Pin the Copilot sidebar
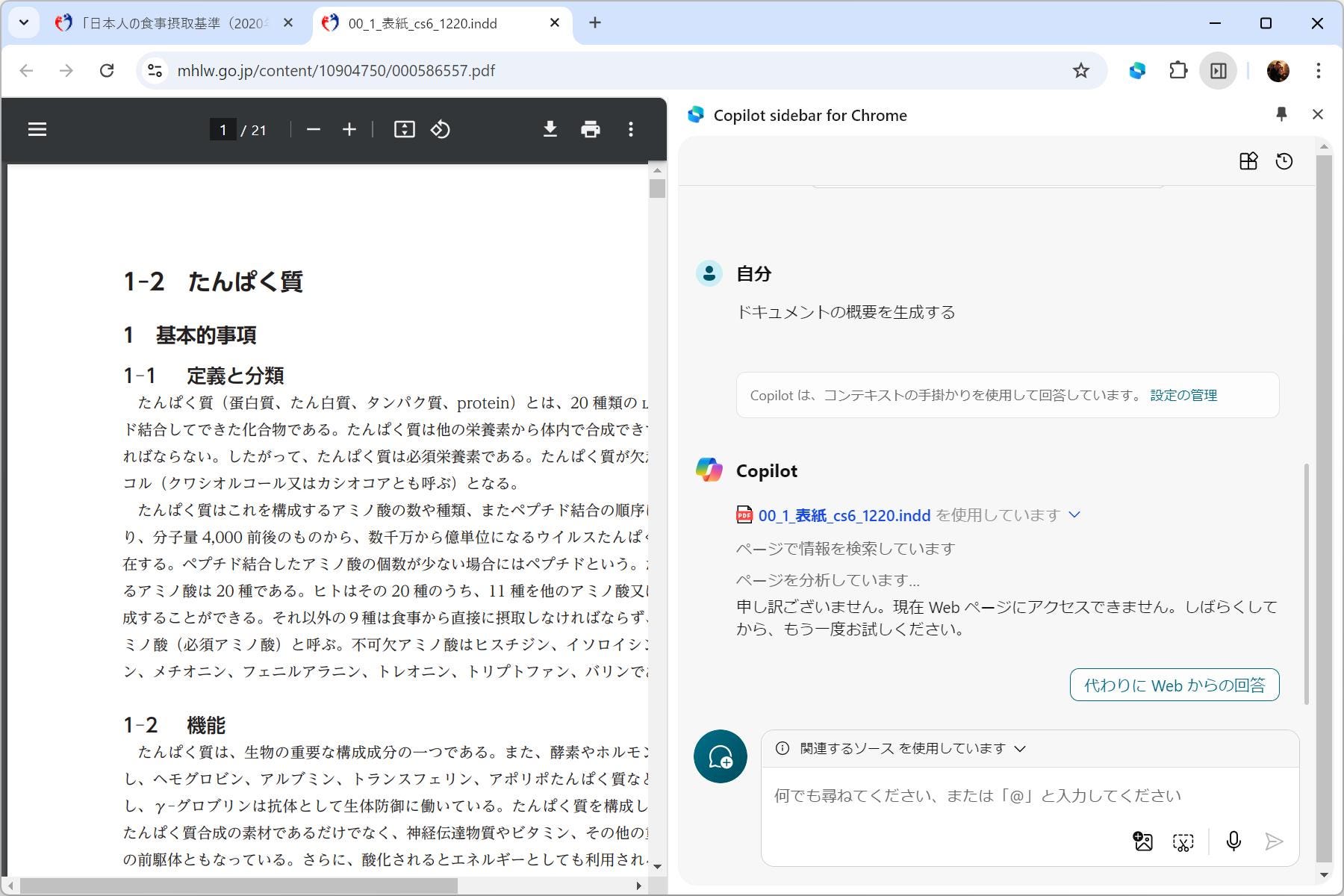1344x896 pixels. [1281, 114]
